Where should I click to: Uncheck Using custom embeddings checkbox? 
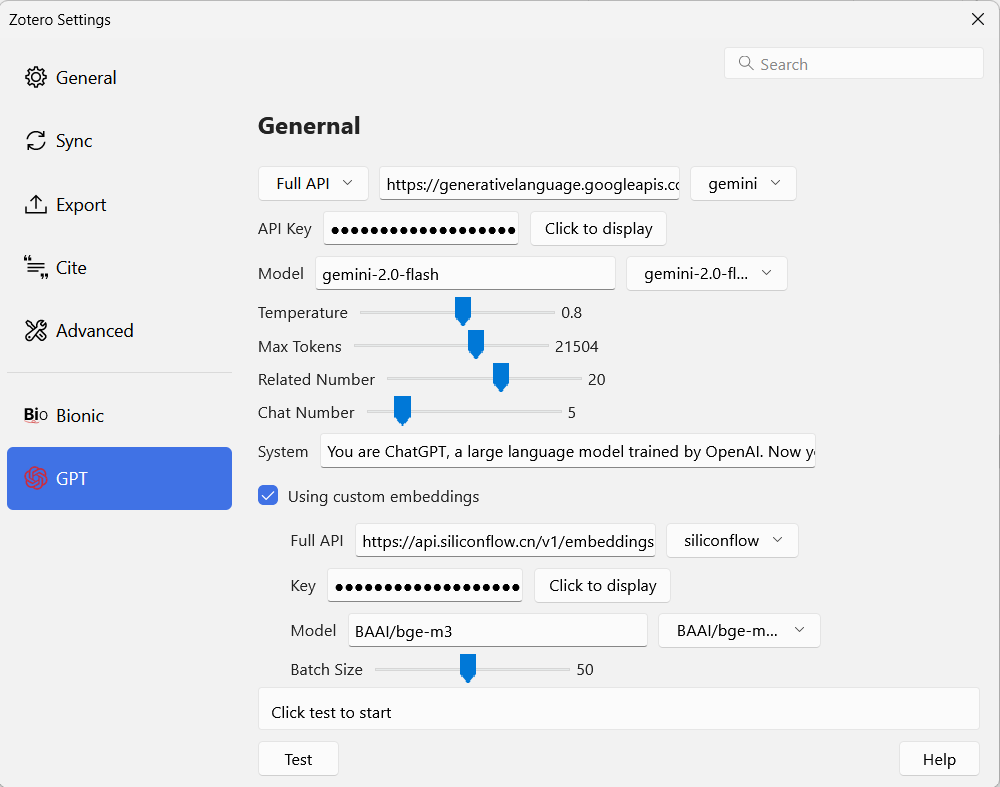[x=268, y=496]
